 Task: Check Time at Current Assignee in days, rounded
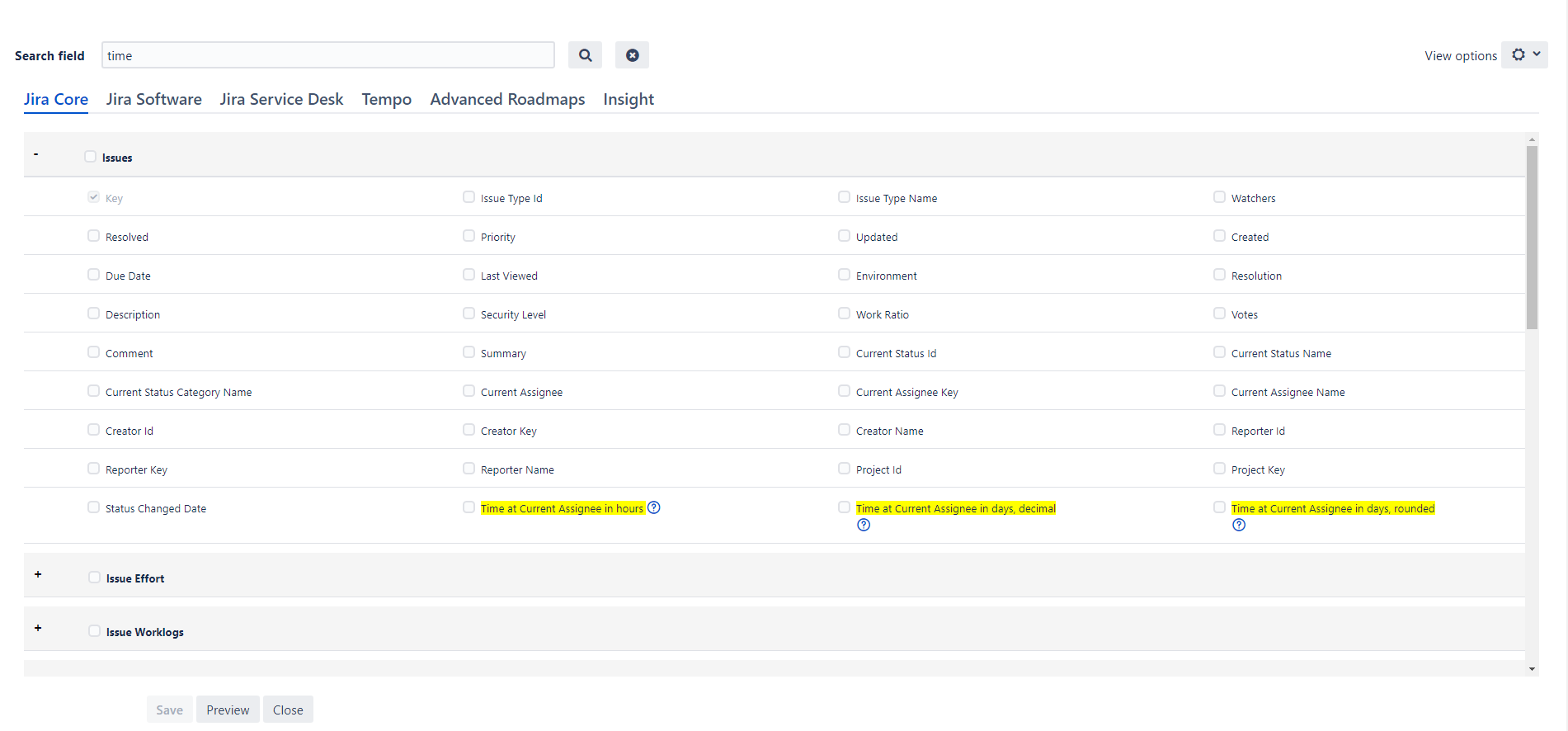pos(1220,507)
